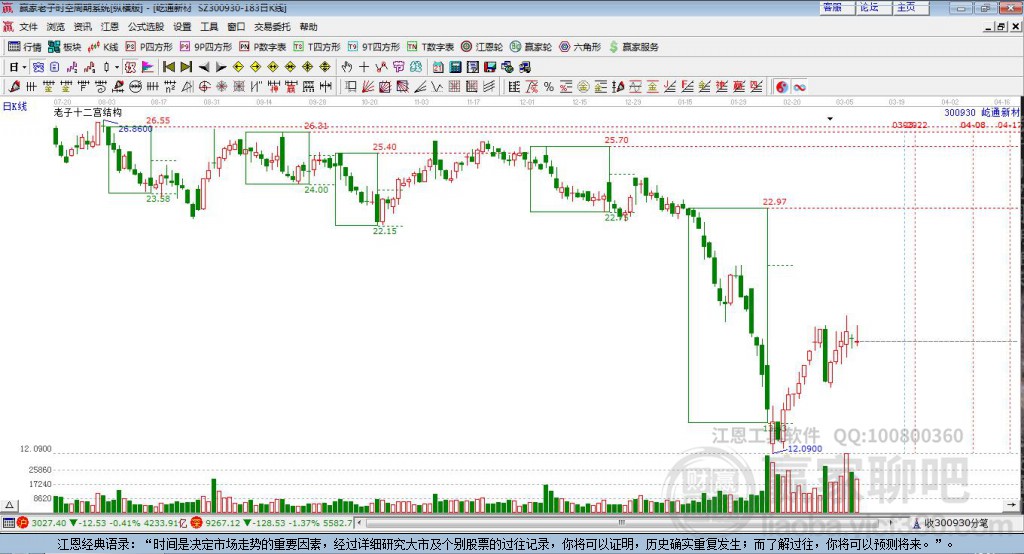Click the red floppy save icon
This screenshot has height=554, width=1024.
(490, 67)
